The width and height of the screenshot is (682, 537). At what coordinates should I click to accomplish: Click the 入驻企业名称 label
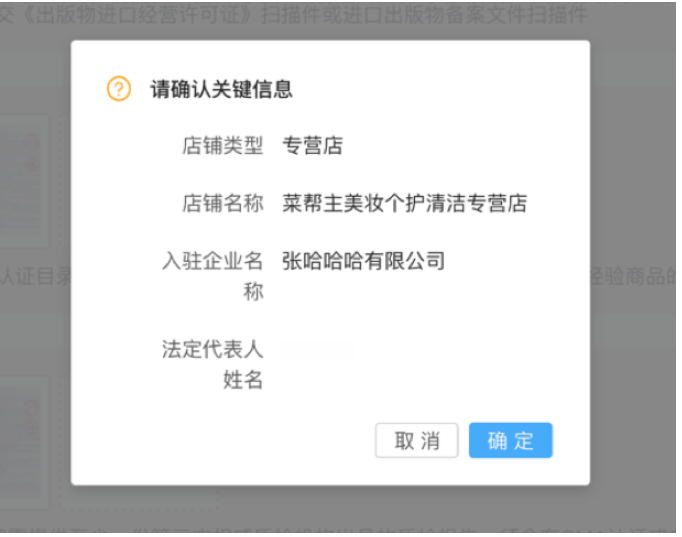click(213, 276)
